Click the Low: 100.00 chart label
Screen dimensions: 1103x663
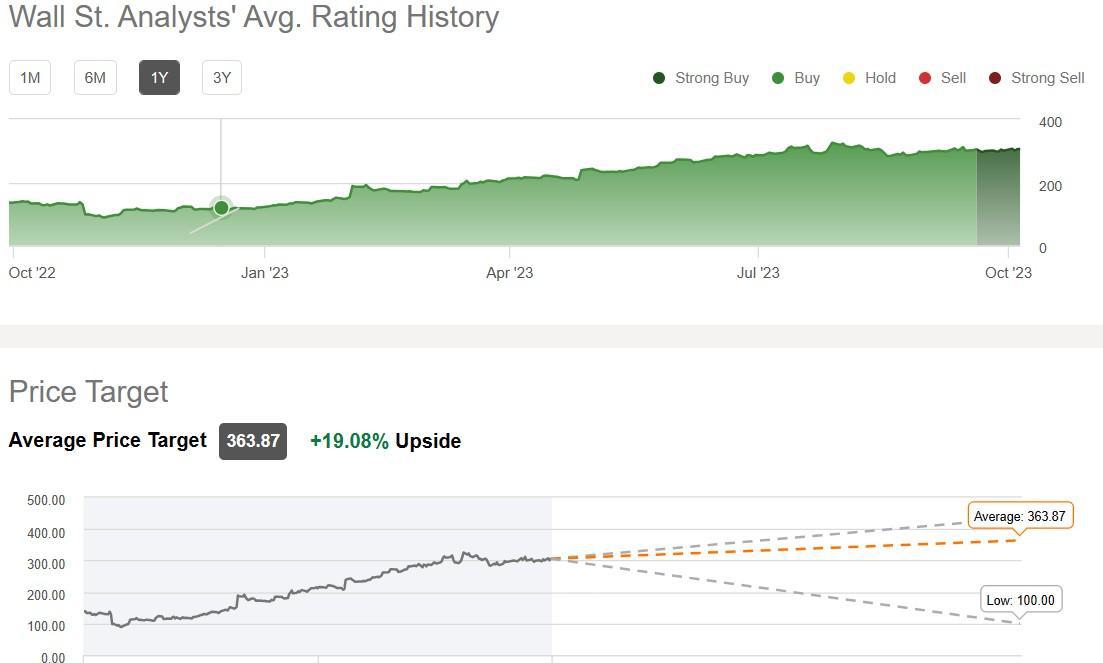tap(1020, 600)
